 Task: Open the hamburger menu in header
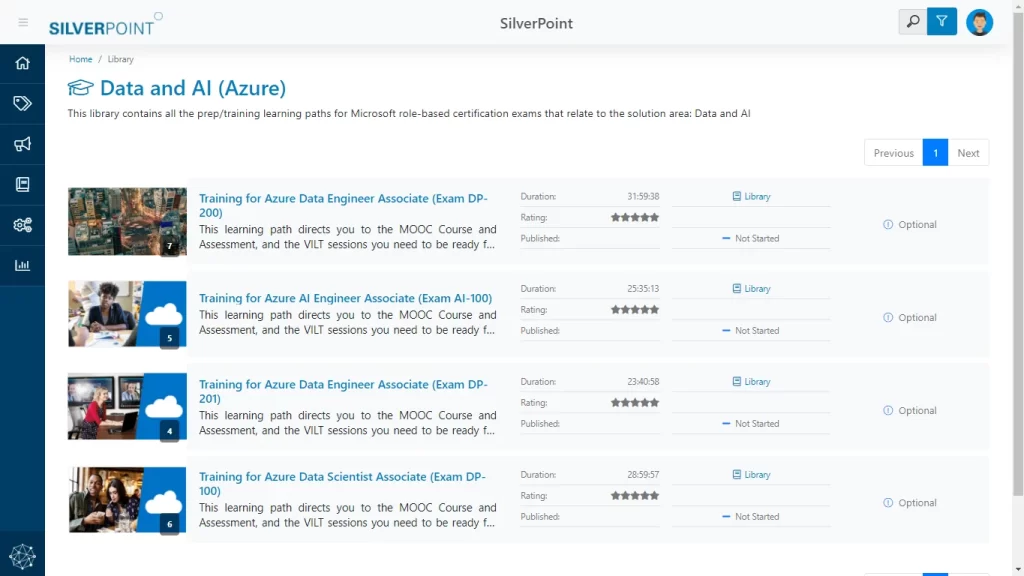[23, 22]
